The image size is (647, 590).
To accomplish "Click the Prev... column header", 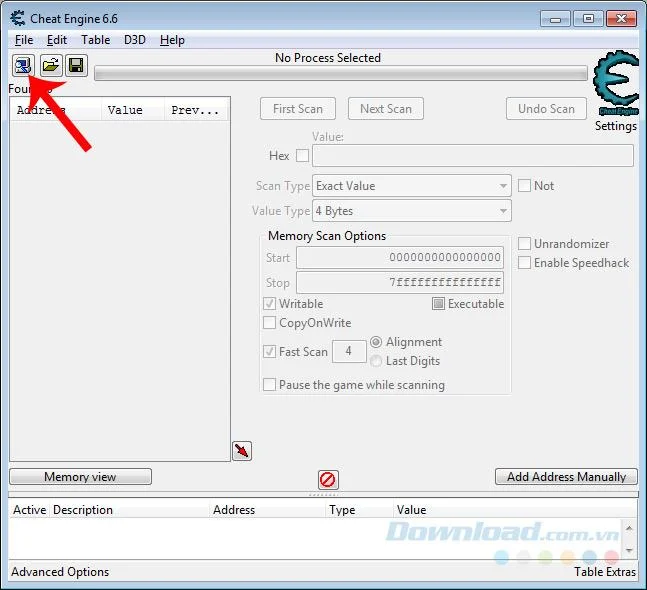I will (x=196, y=110).
